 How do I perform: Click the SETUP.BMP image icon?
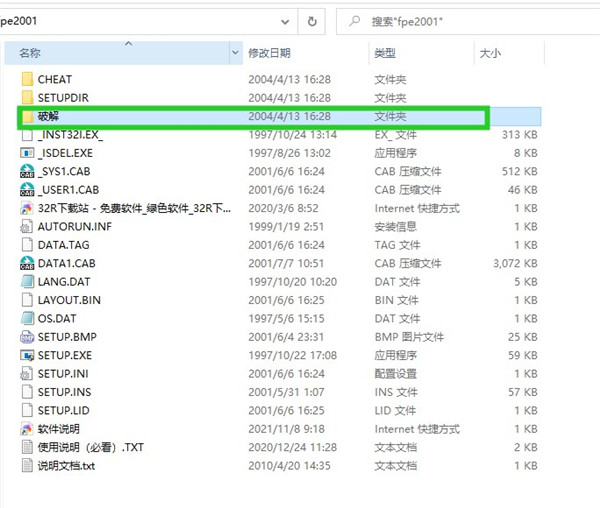tap(27, 337)
